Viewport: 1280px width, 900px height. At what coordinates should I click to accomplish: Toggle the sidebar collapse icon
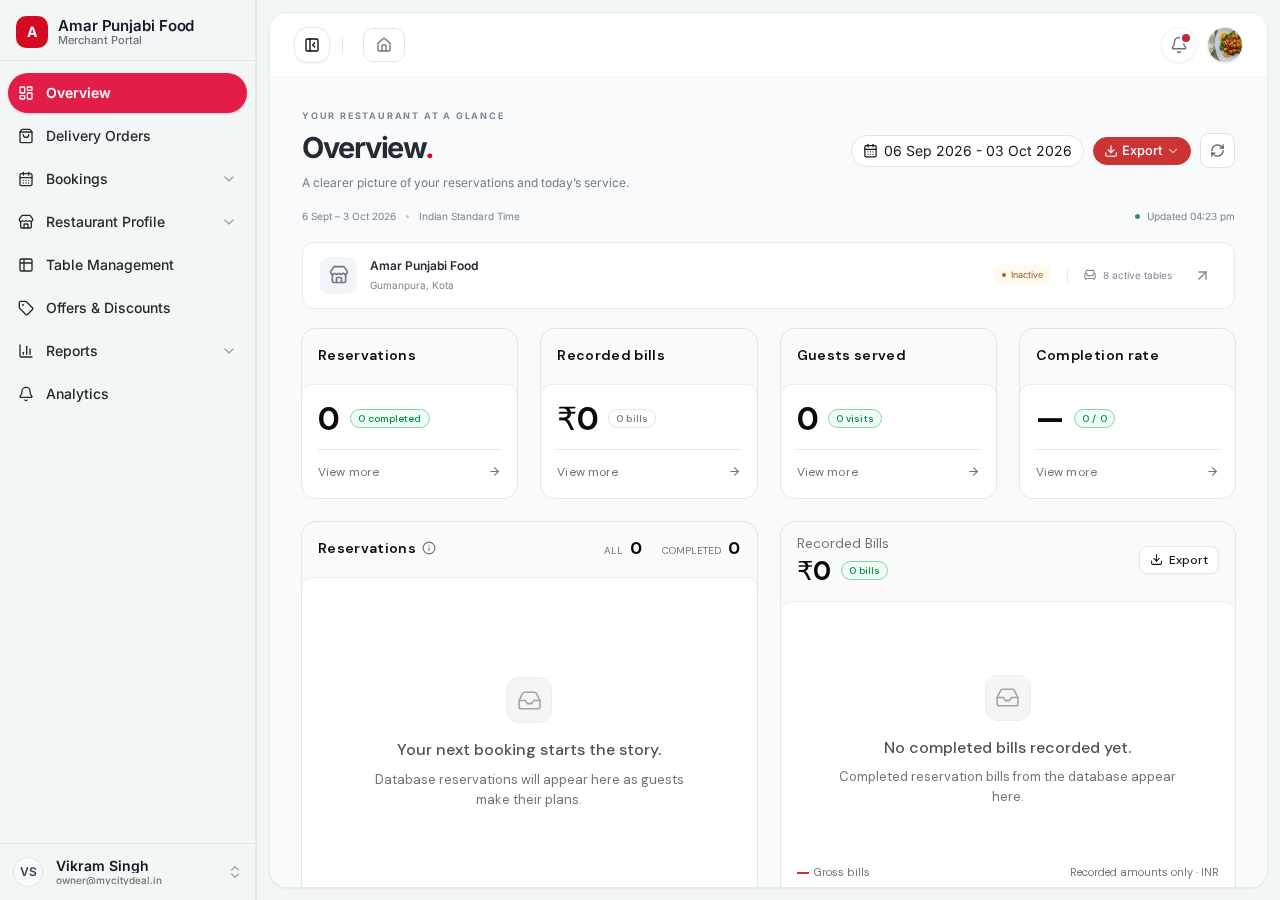click(x=312, y=45)
